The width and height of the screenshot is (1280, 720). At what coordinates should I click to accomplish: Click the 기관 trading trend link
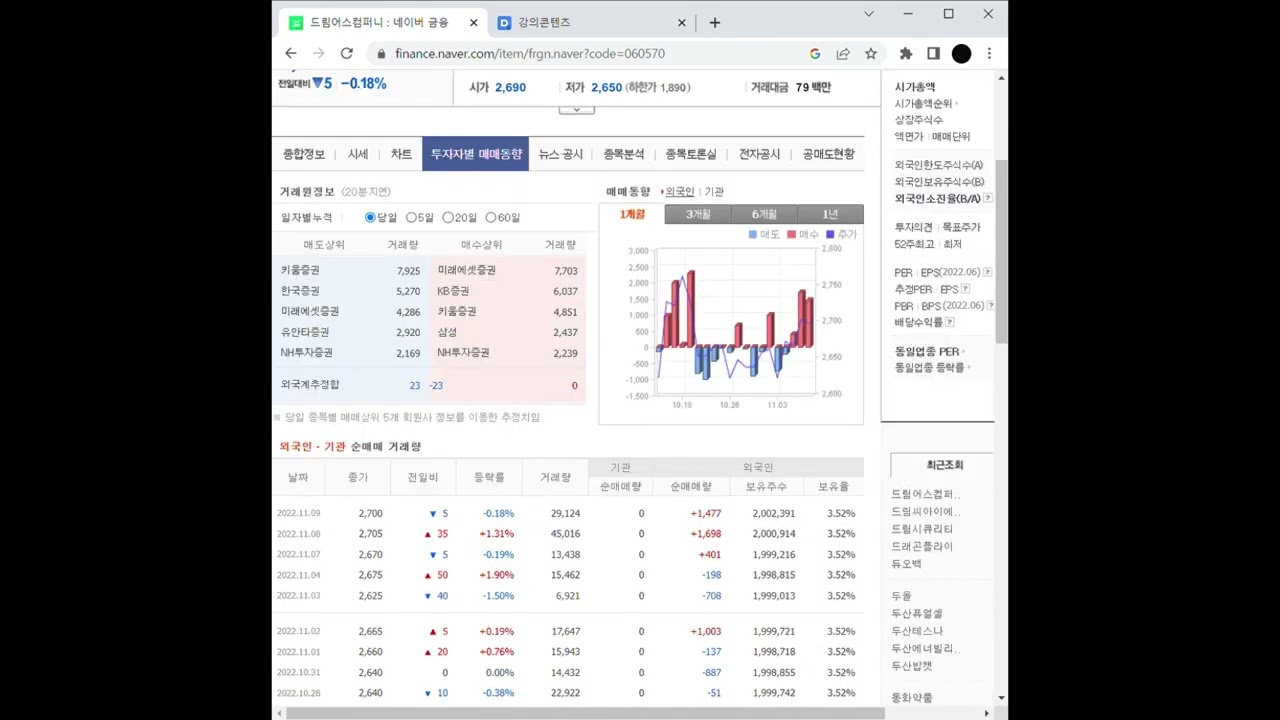coord(714,192)
